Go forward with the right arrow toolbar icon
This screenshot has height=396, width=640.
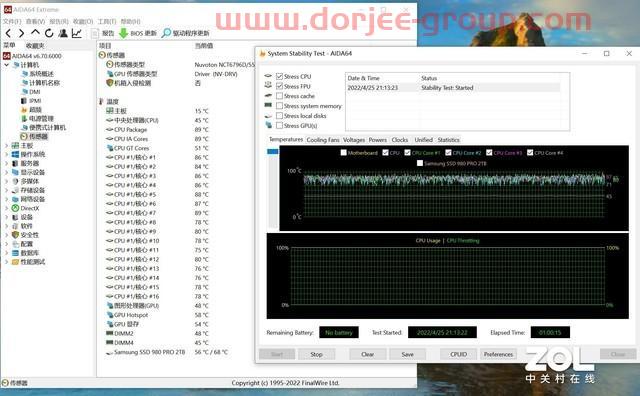pyautogui.click(x=22, y=33)
